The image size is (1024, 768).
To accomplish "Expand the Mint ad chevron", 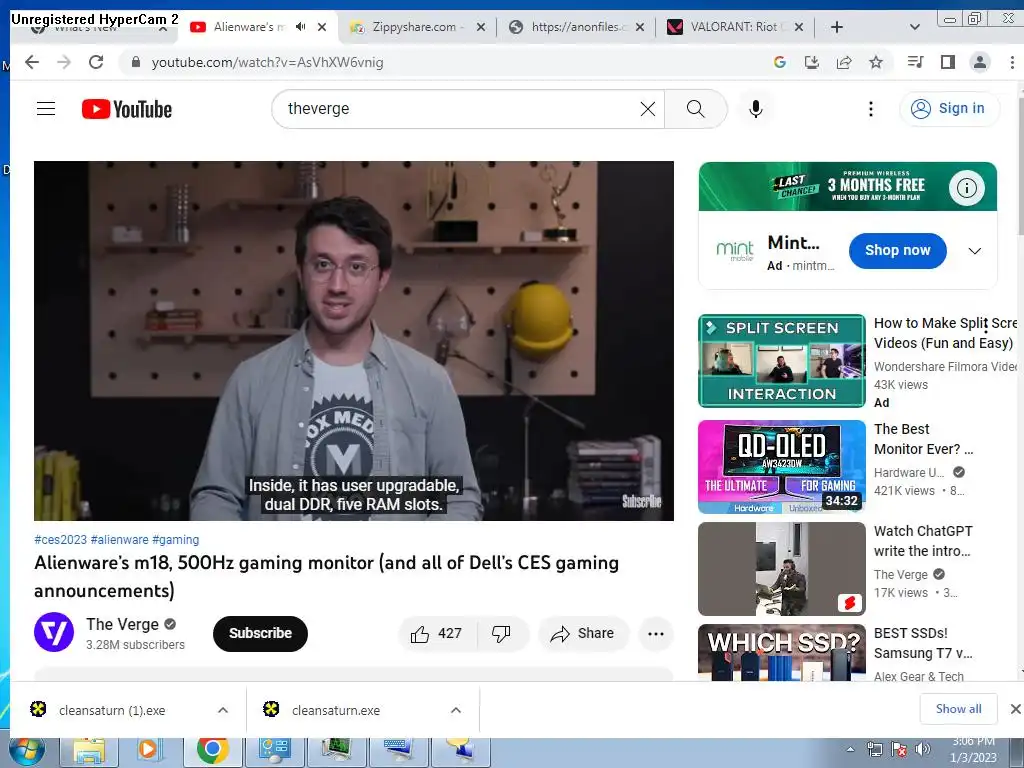I will pos(974,251).
